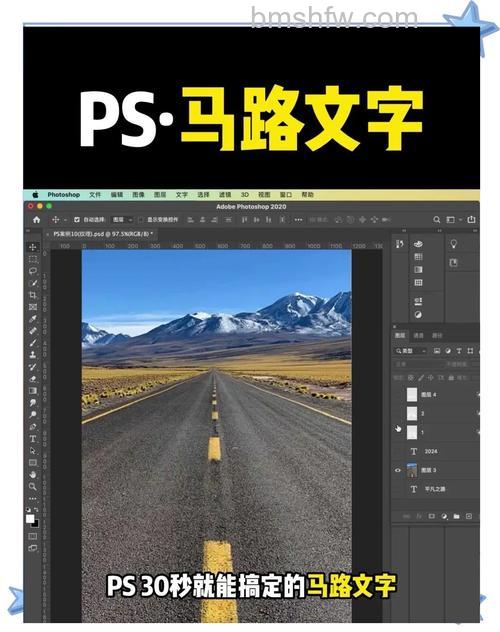
Task: Select the Path Selection tool
Action: (x=33, y=451)
